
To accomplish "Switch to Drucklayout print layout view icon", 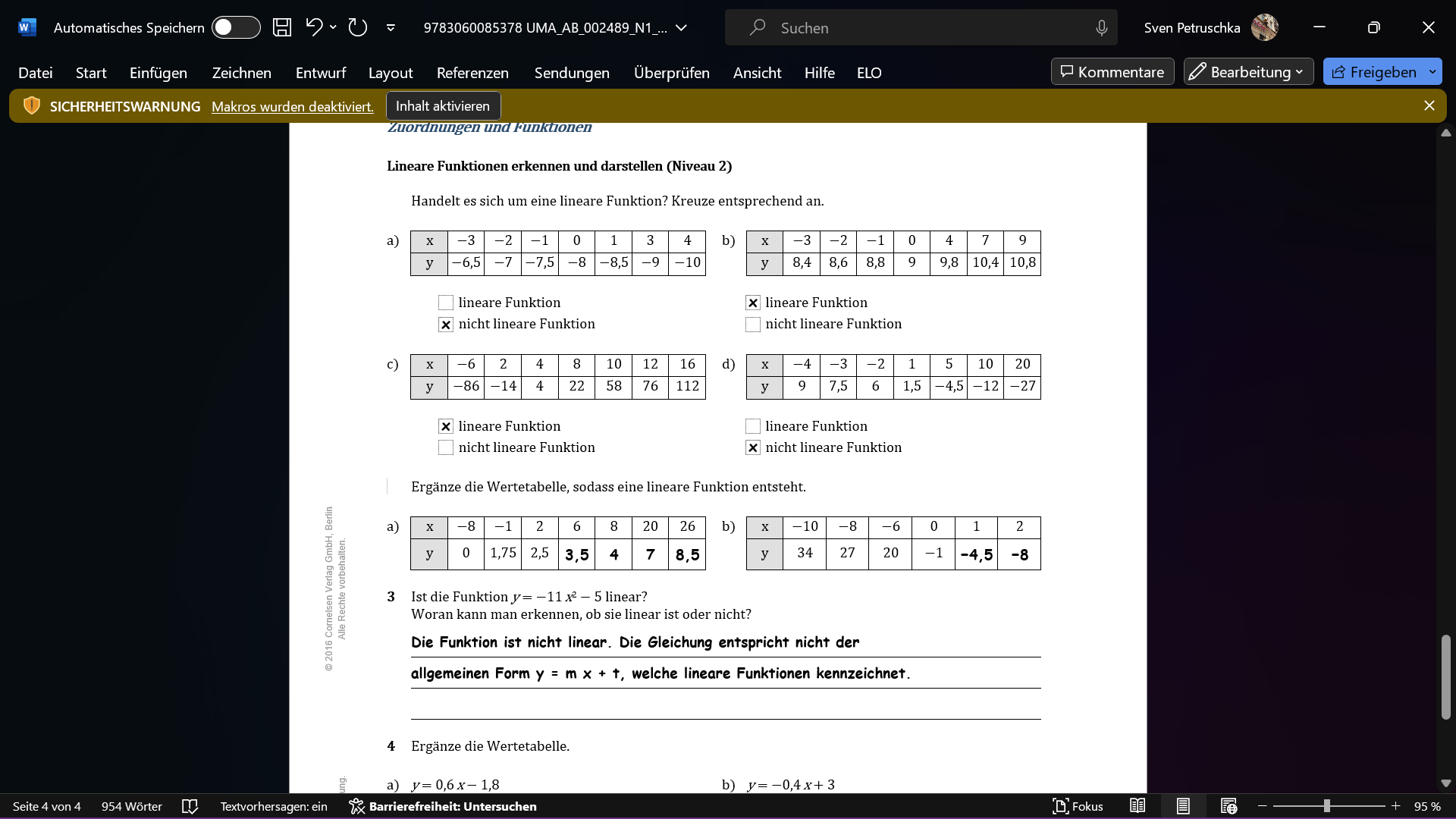I will [1183, 806].
